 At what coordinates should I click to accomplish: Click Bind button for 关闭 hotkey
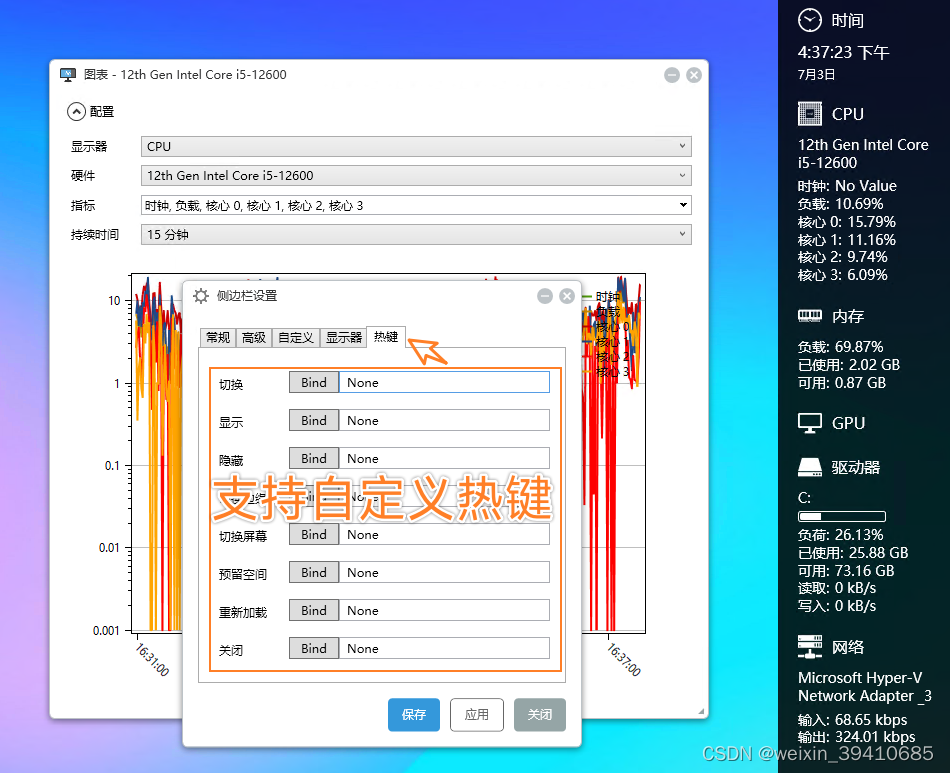coord(314,648)
